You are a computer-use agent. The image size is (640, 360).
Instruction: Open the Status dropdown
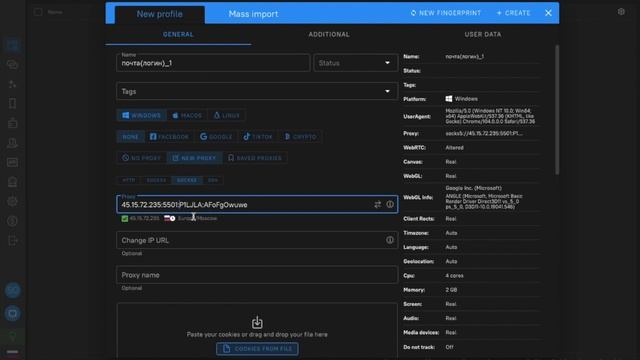pos(356,63)
